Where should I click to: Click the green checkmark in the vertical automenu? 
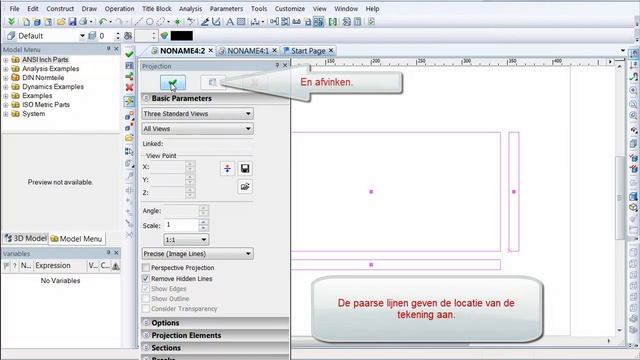(129, 54)
